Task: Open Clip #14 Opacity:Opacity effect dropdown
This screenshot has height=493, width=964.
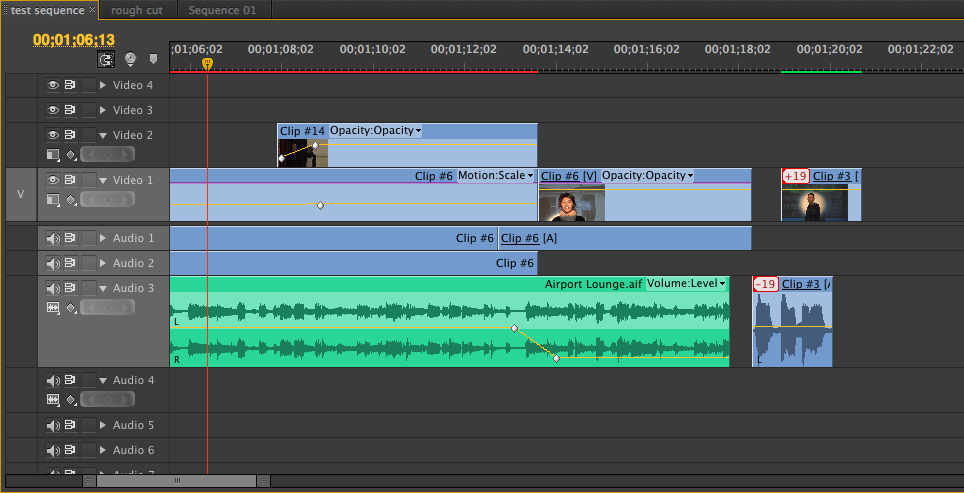Action: pyautogui.click(x=376, y=130)
